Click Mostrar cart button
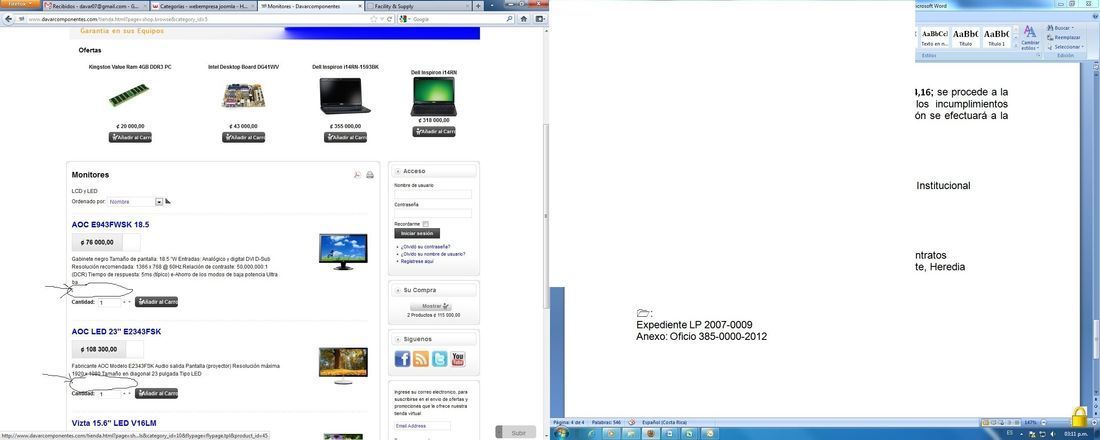Viewport: 1100px width, 440px height. [431, 306]
